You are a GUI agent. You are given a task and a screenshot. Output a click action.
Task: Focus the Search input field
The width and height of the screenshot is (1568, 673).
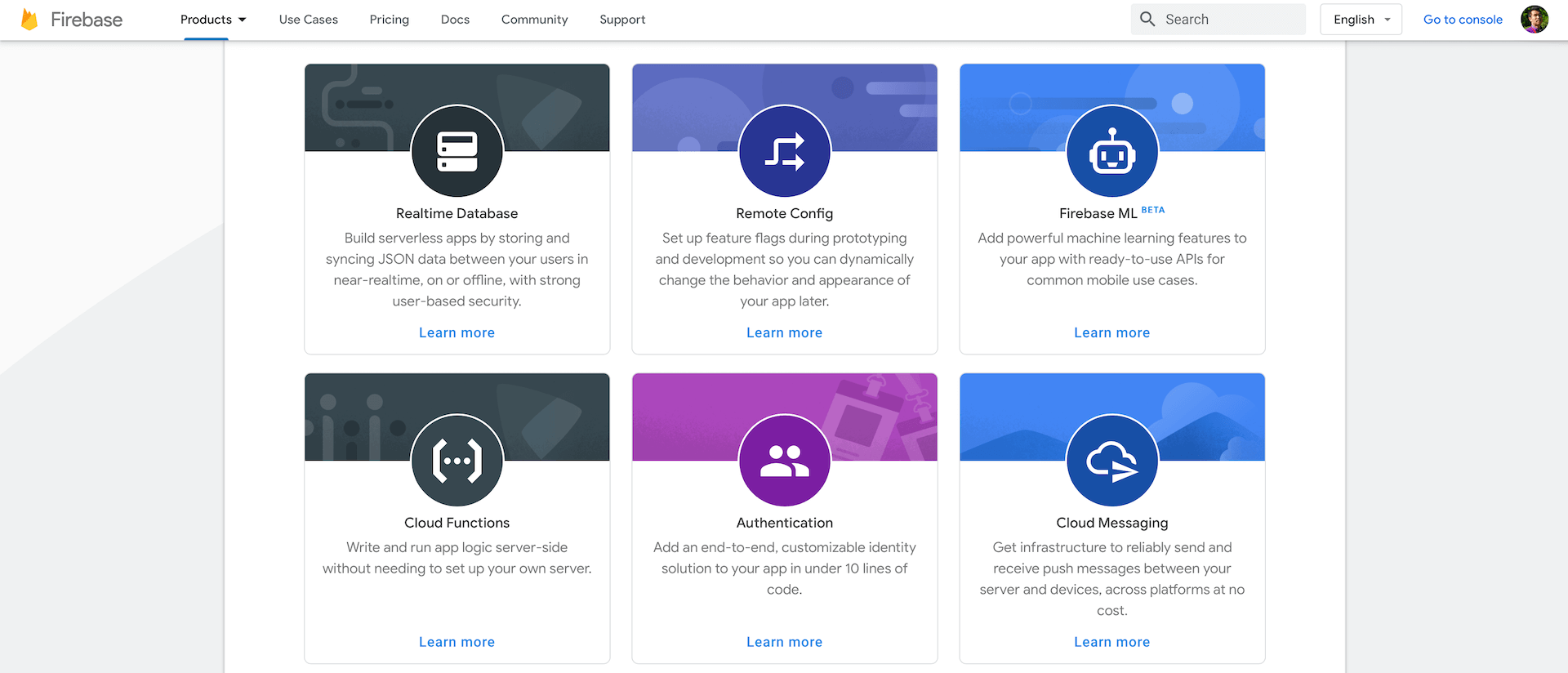(x=1229, y=20)
